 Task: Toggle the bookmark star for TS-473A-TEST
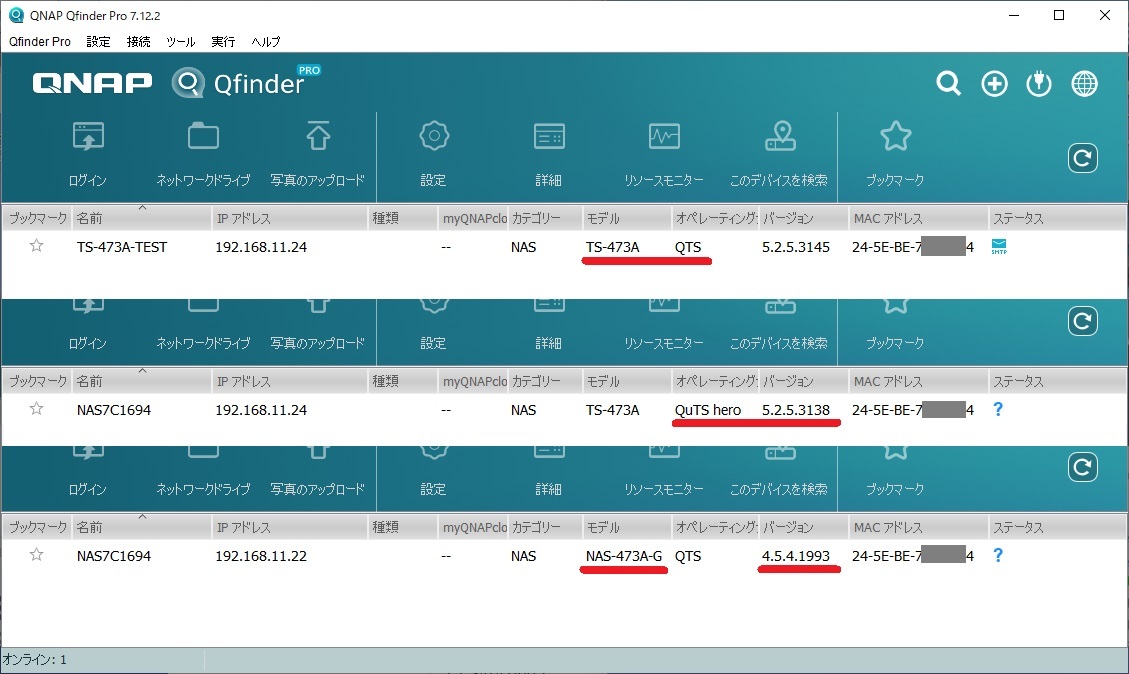click(x=37, y=246)
